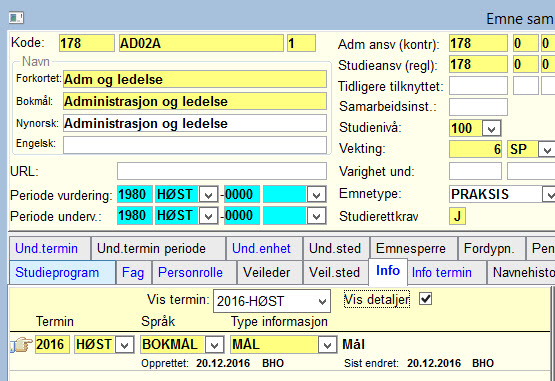Image resolution: width=555 pixels, height=381 pixels.
Task: Click the Nynorsk name field
Action: pyautogui.click(x=195, y=123)
